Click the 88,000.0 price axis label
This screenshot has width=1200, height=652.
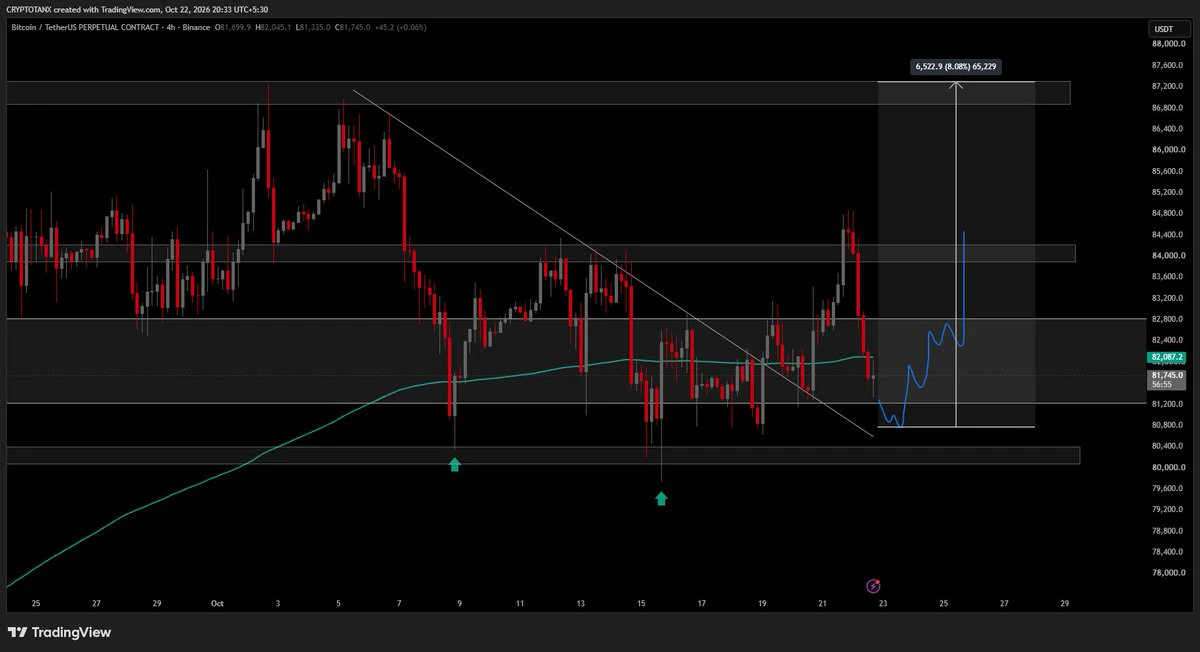(1169, 44)
